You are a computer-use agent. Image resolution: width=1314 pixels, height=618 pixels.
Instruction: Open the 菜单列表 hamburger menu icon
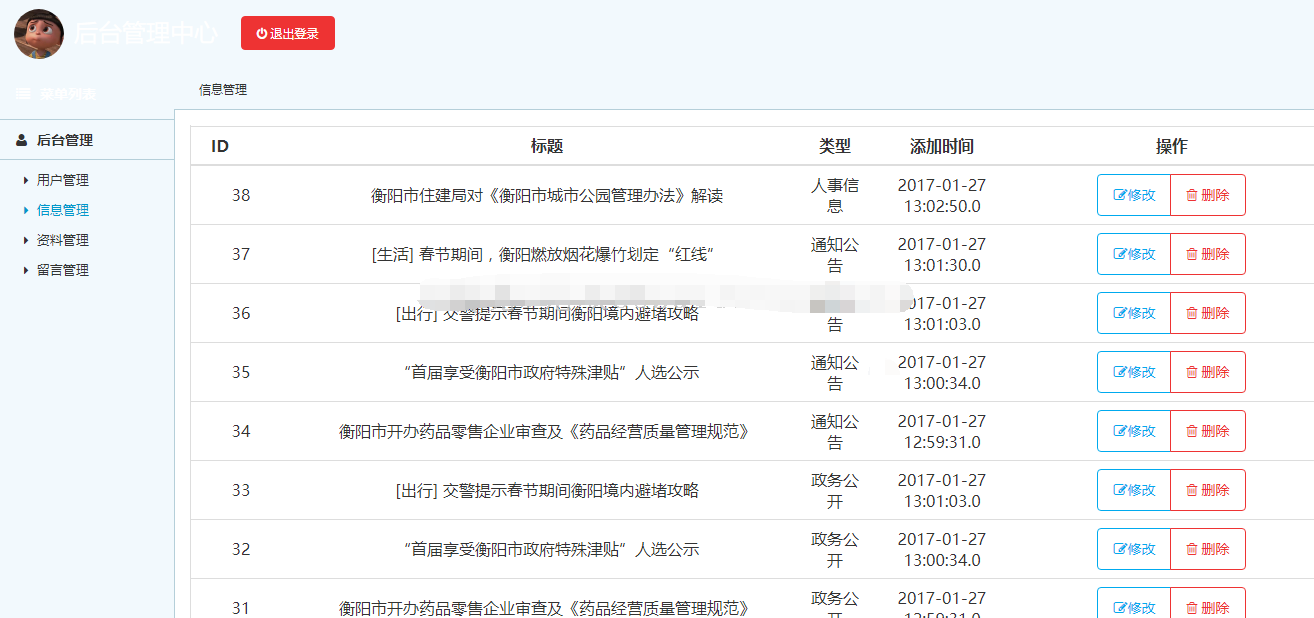click(23, 94)
